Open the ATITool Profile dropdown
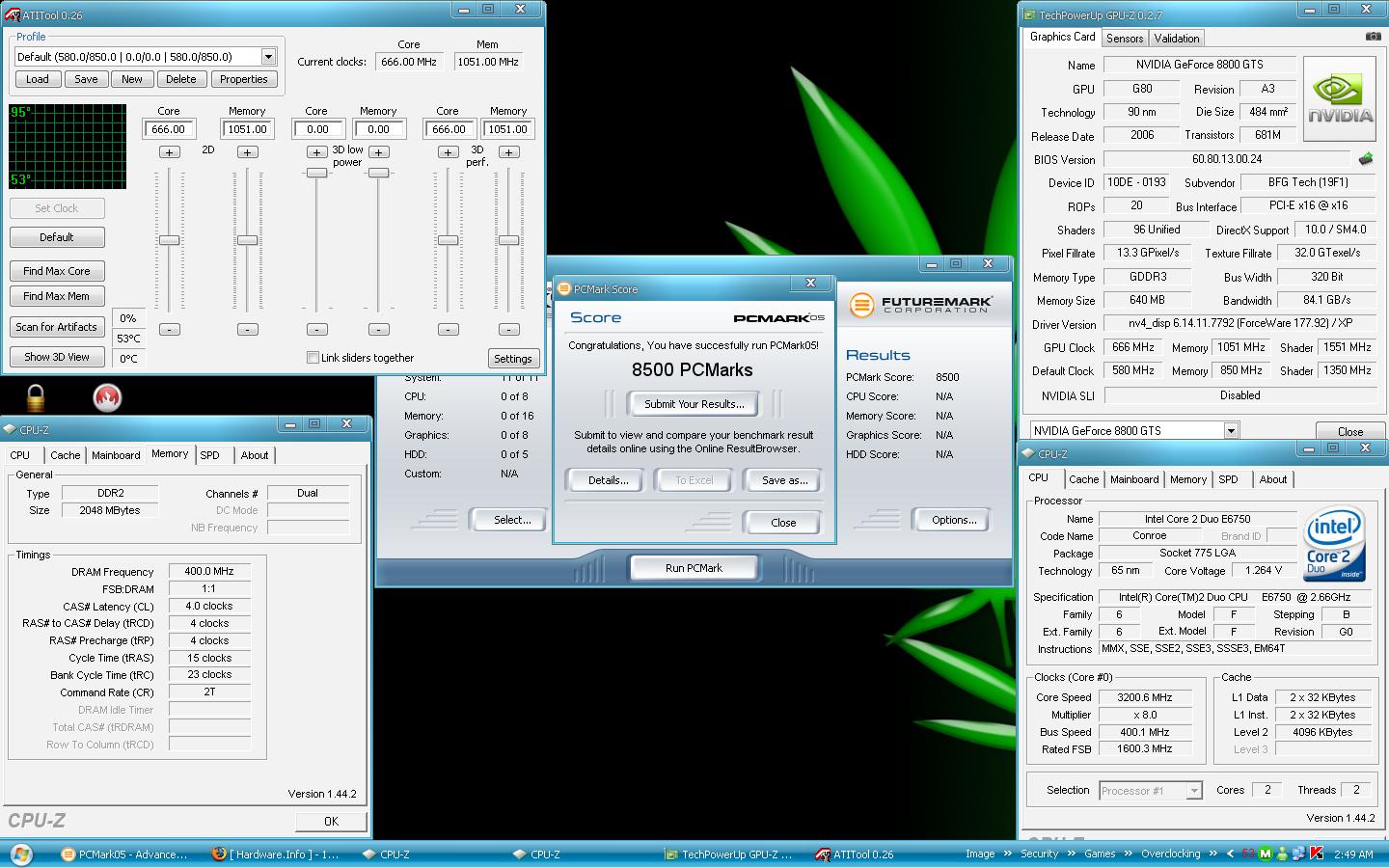Screen dimensions: 1389x868 (268, 57)
